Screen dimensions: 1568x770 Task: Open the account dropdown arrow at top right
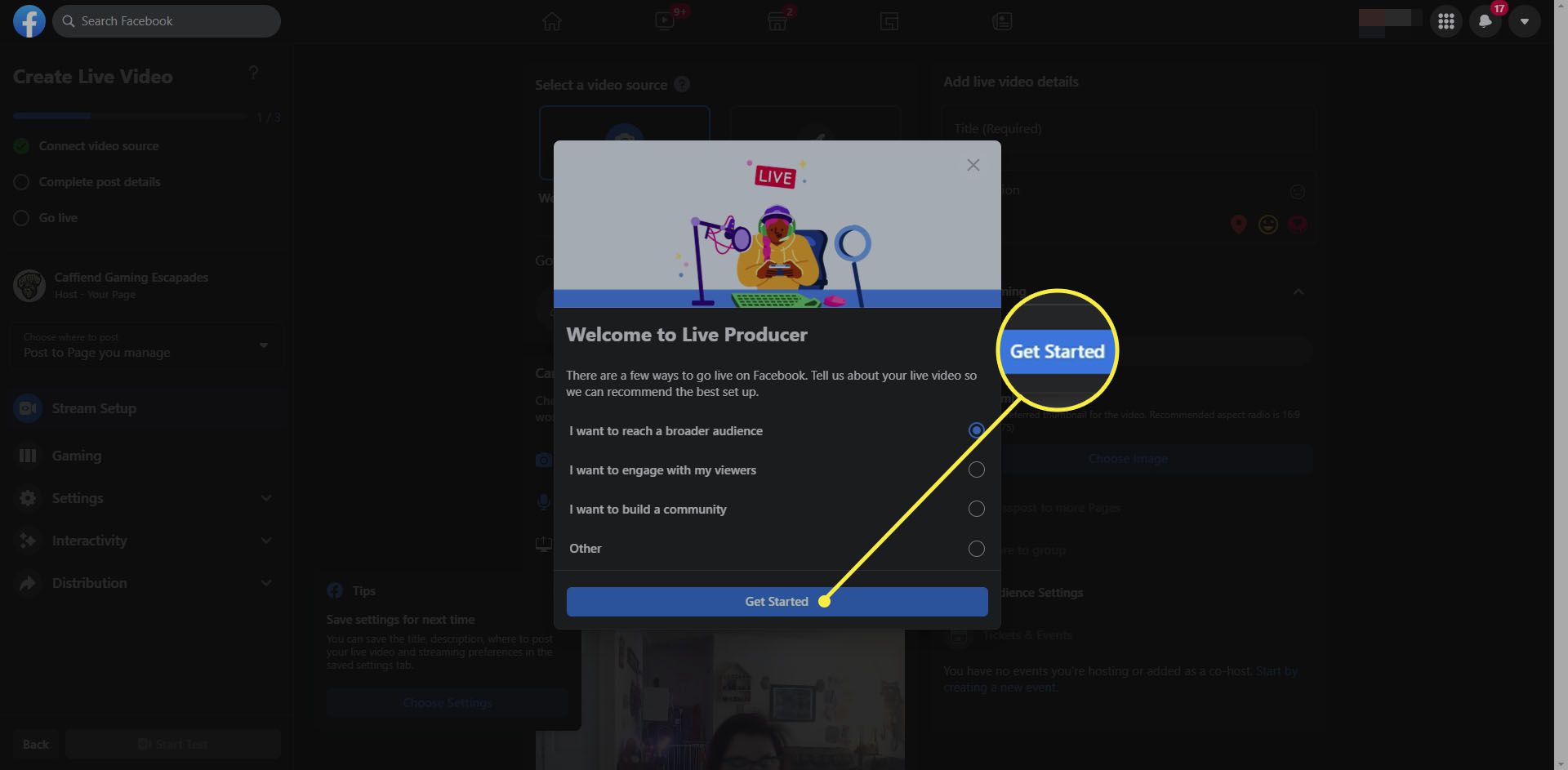(1524, 21)
